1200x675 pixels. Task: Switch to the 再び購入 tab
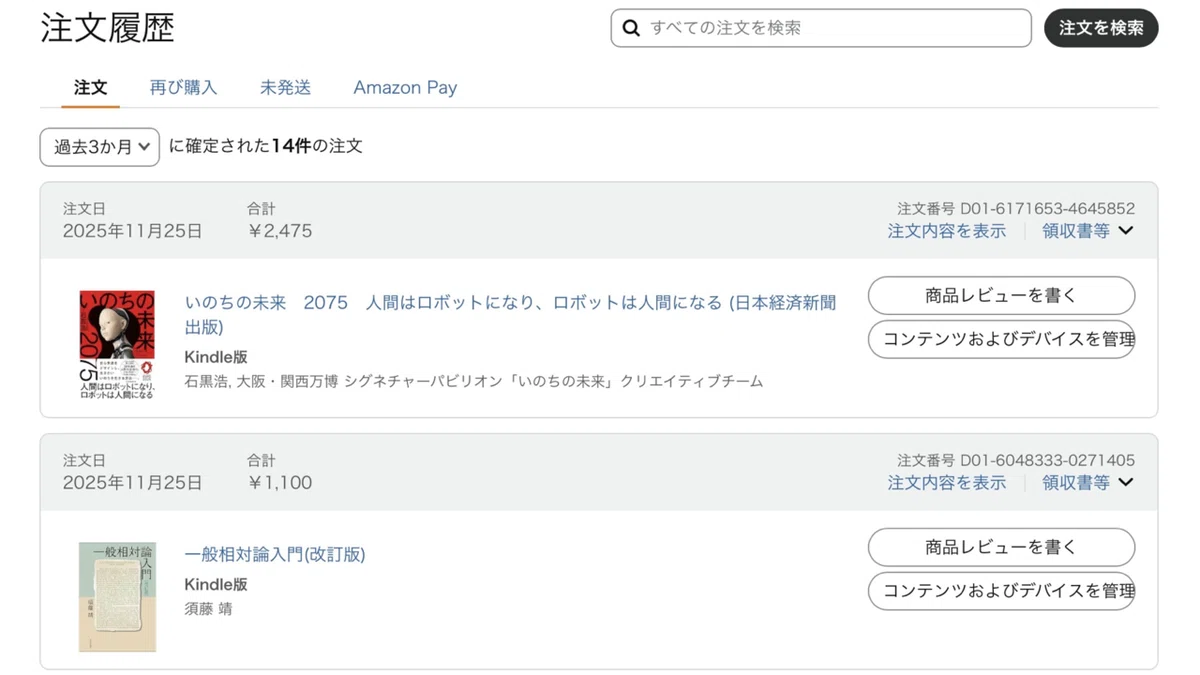pos(183,87)
